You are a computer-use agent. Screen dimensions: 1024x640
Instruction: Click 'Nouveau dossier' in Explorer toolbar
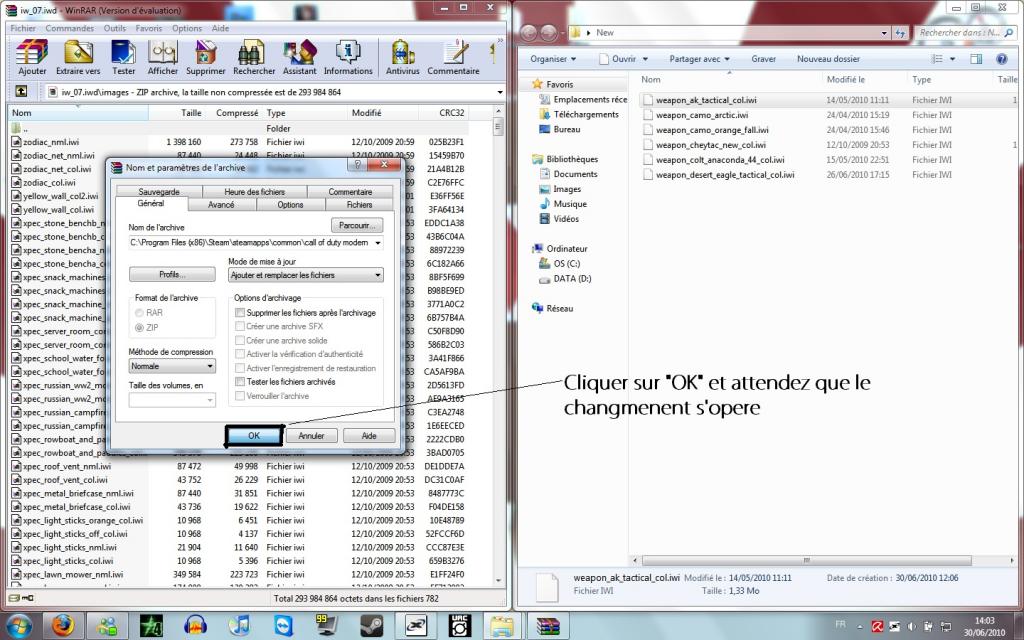828,59
